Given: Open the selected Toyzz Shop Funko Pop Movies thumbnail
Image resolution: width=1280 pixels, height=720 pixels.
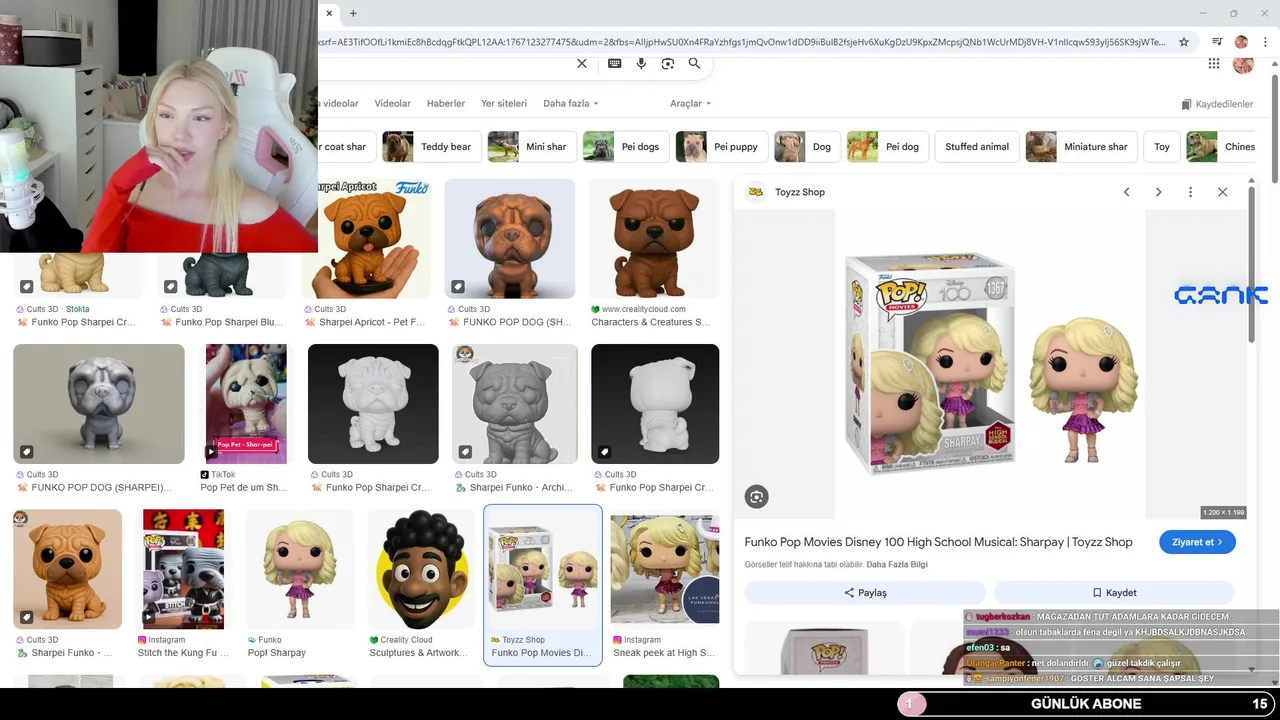Looking at the screenshot, I should coord(543,569).
